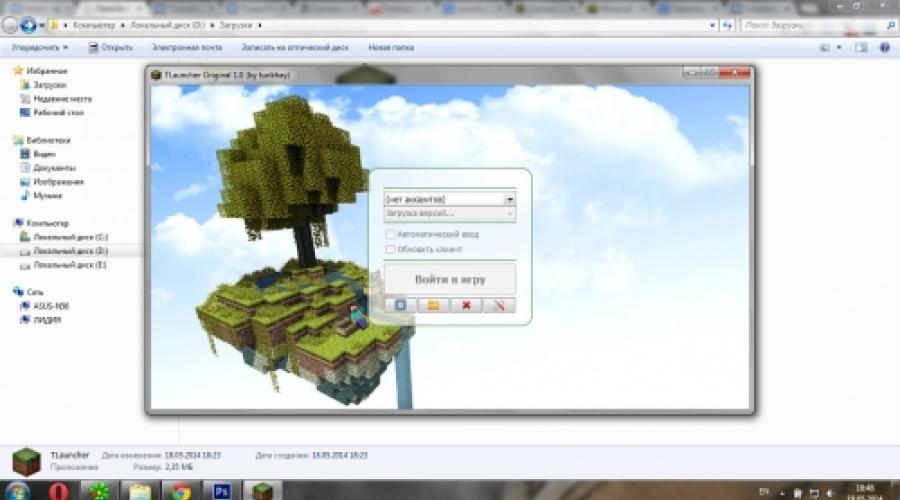
Task: Open the game folder via the yellow folder icon
Action: tap(433, 305)
